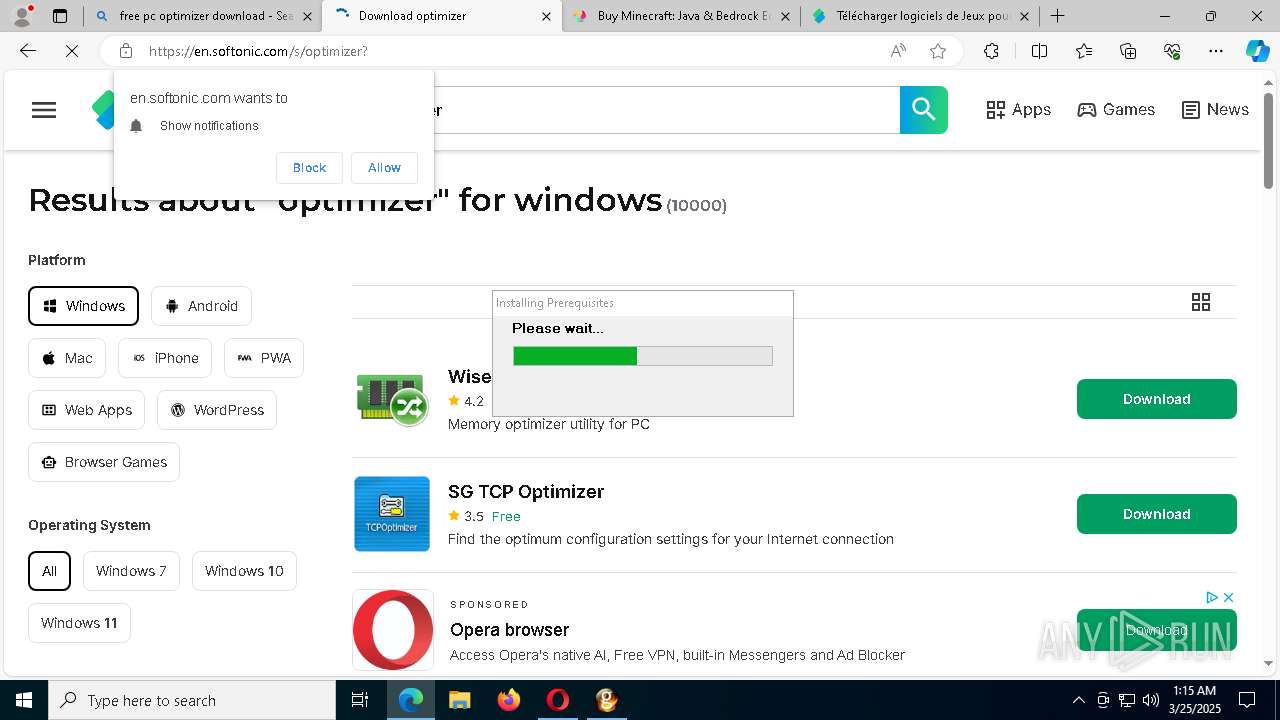Select the PWA platform filter
This screenshot has height=720, width=1280.
(x=264, y=358)
